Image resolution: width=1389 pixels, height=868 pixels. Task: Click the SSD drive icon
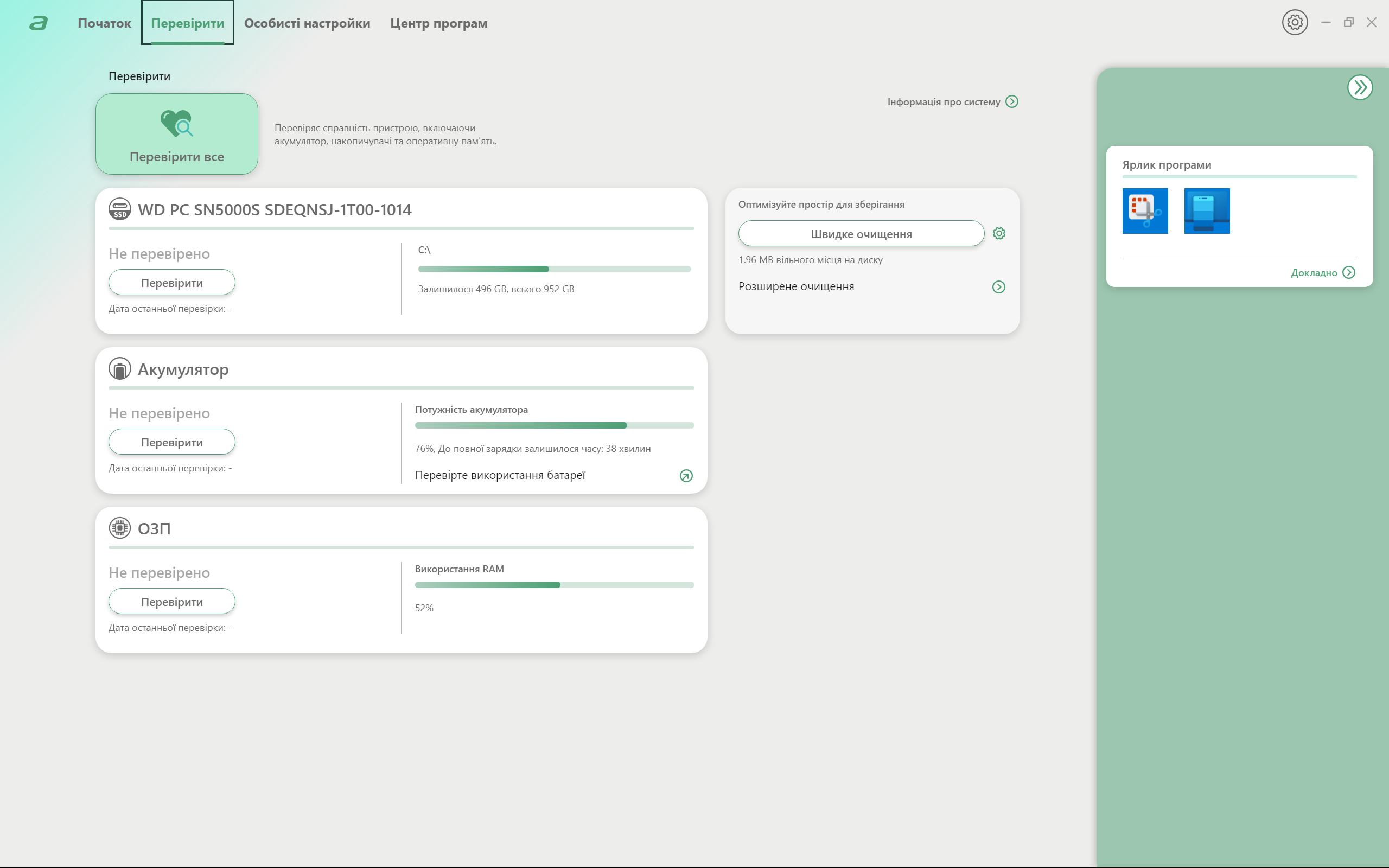(x=119, y=209)
